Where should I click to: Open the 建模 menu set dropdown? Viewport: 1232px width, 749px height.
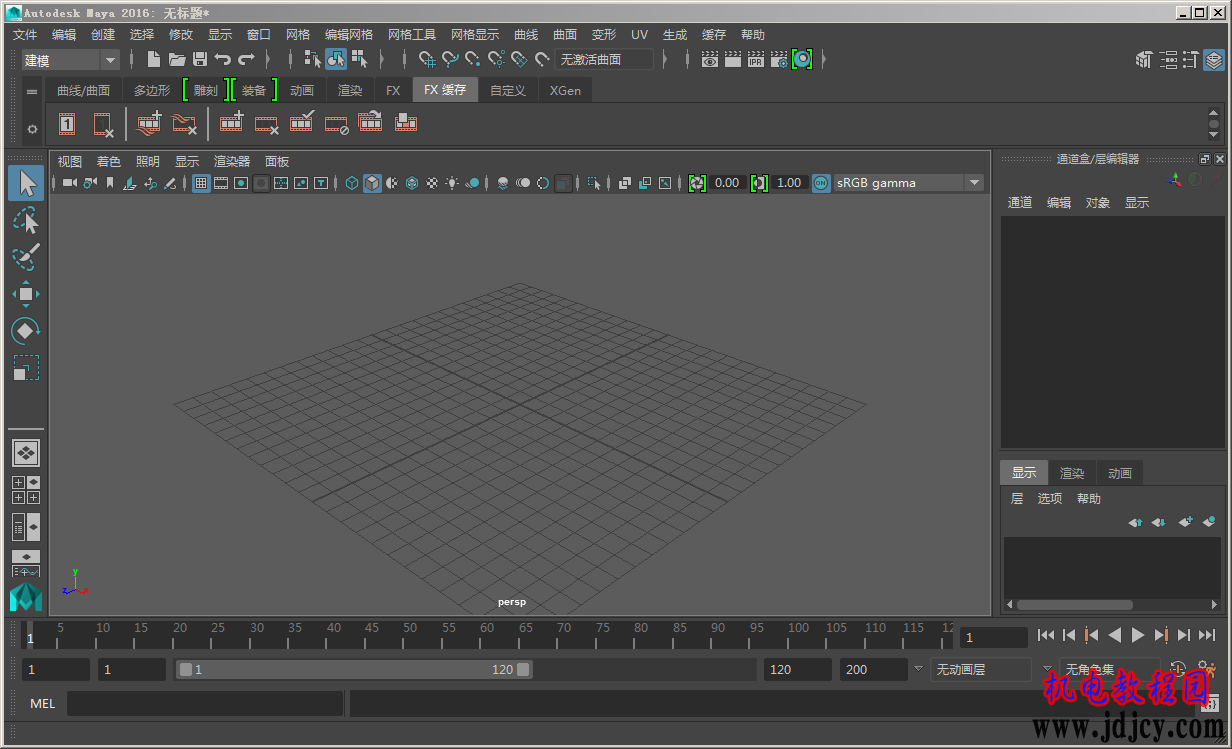click(70, 60)
